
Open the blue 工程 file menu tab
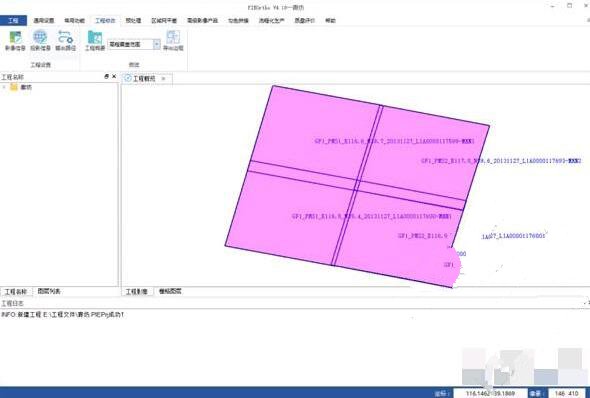pos(13,20)
